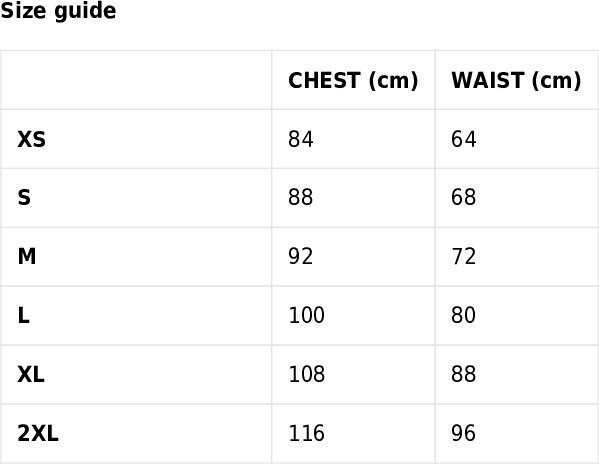Select chest value 108 for XL

click(x=306, y=374)
